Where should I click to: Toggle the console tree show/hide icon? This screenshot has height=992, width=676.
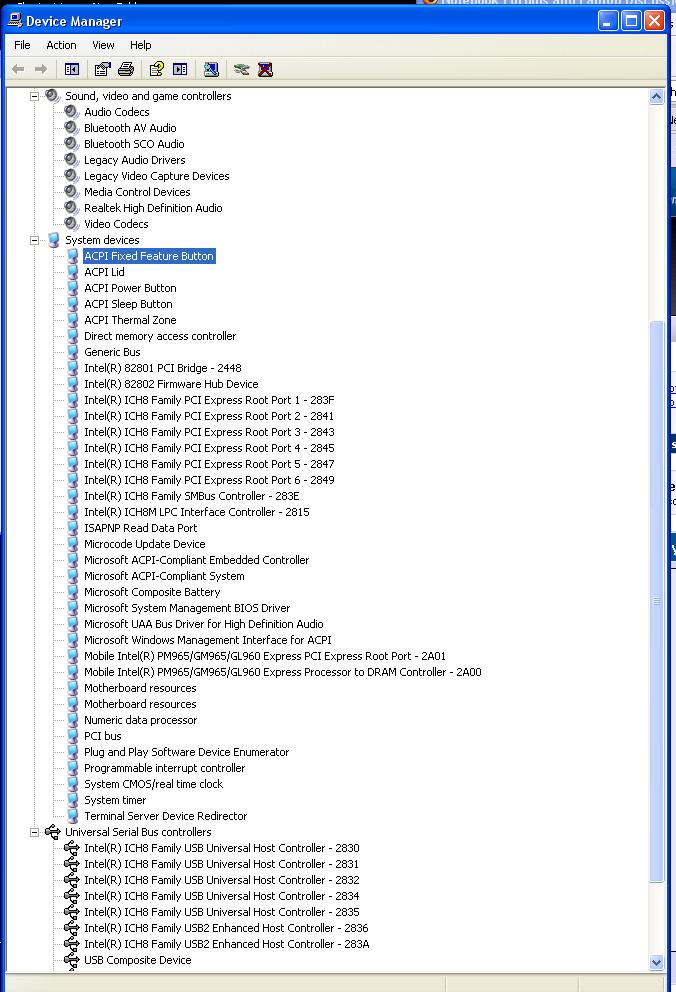click(72, 69)
